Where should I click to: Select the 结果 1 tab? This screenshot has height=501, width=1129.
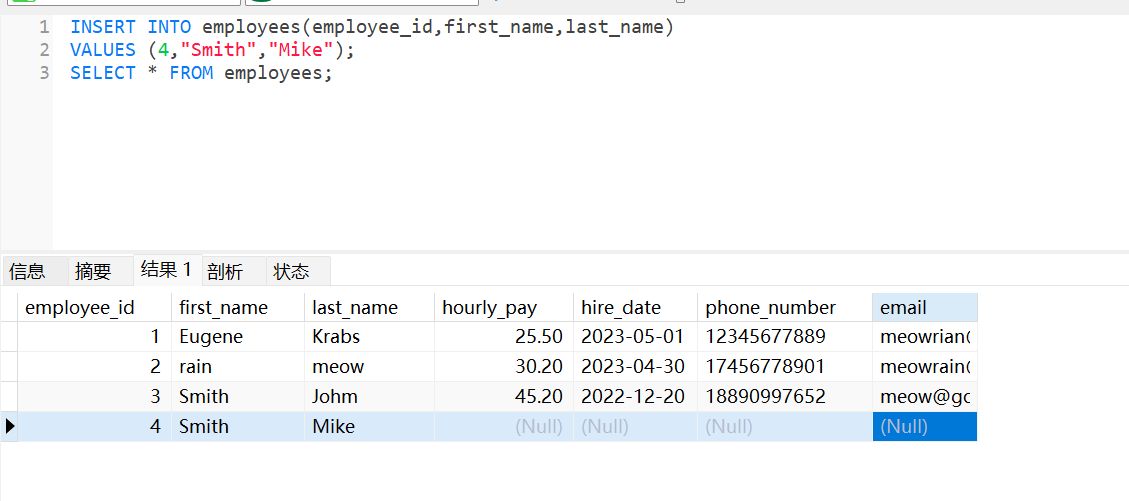point(166,270)
